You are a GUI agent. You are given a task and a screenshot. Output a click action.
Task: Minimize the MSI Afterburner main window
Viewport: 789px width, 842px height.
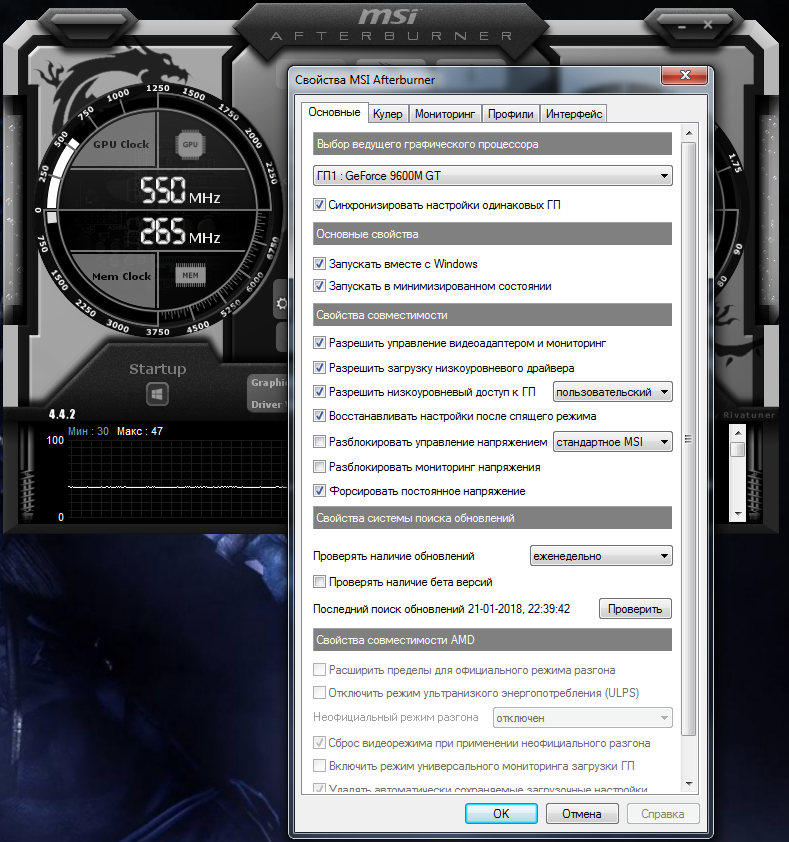[x=682, y=26]
